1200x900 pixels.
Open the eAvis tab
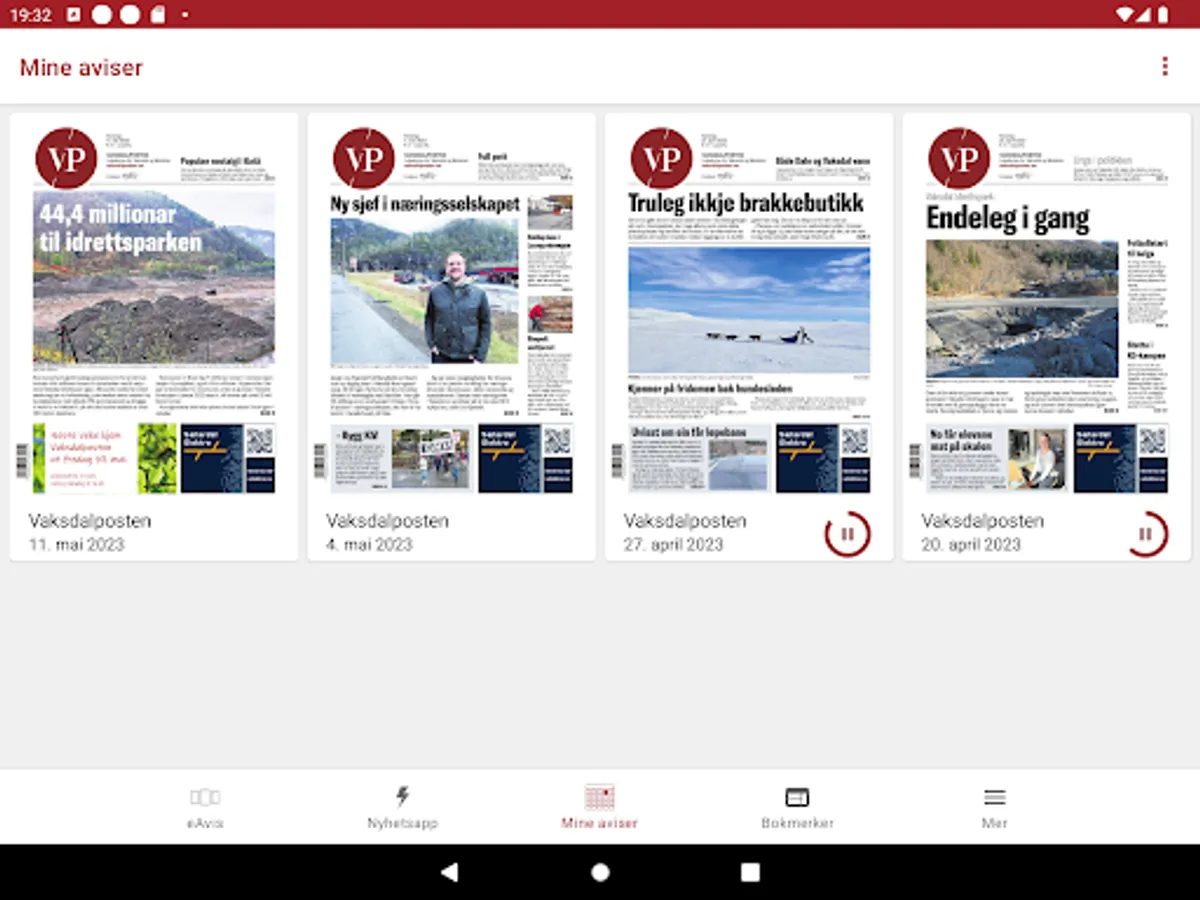205,808
